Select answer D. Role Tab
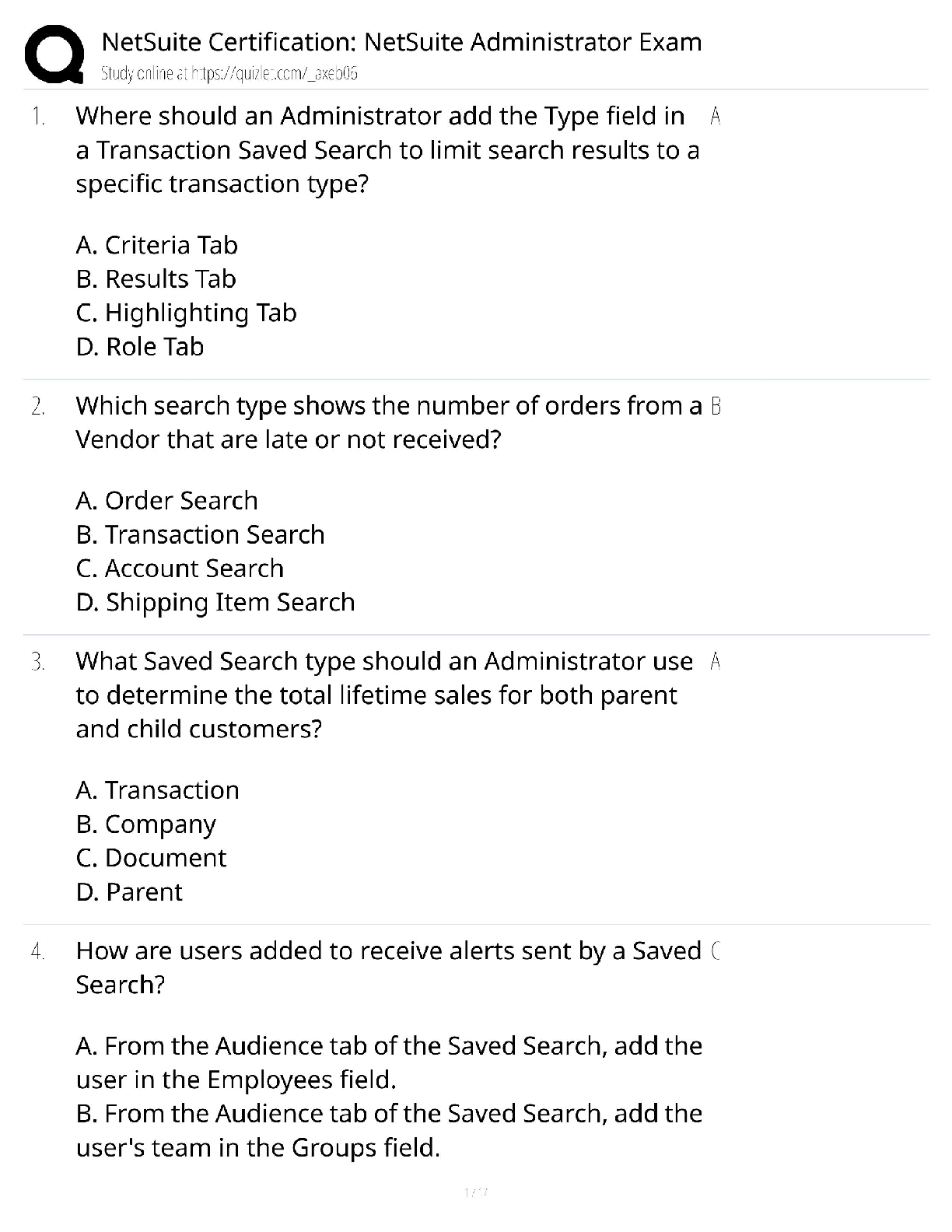Viewport: 952px width, 1232px height. pos(140,346)
